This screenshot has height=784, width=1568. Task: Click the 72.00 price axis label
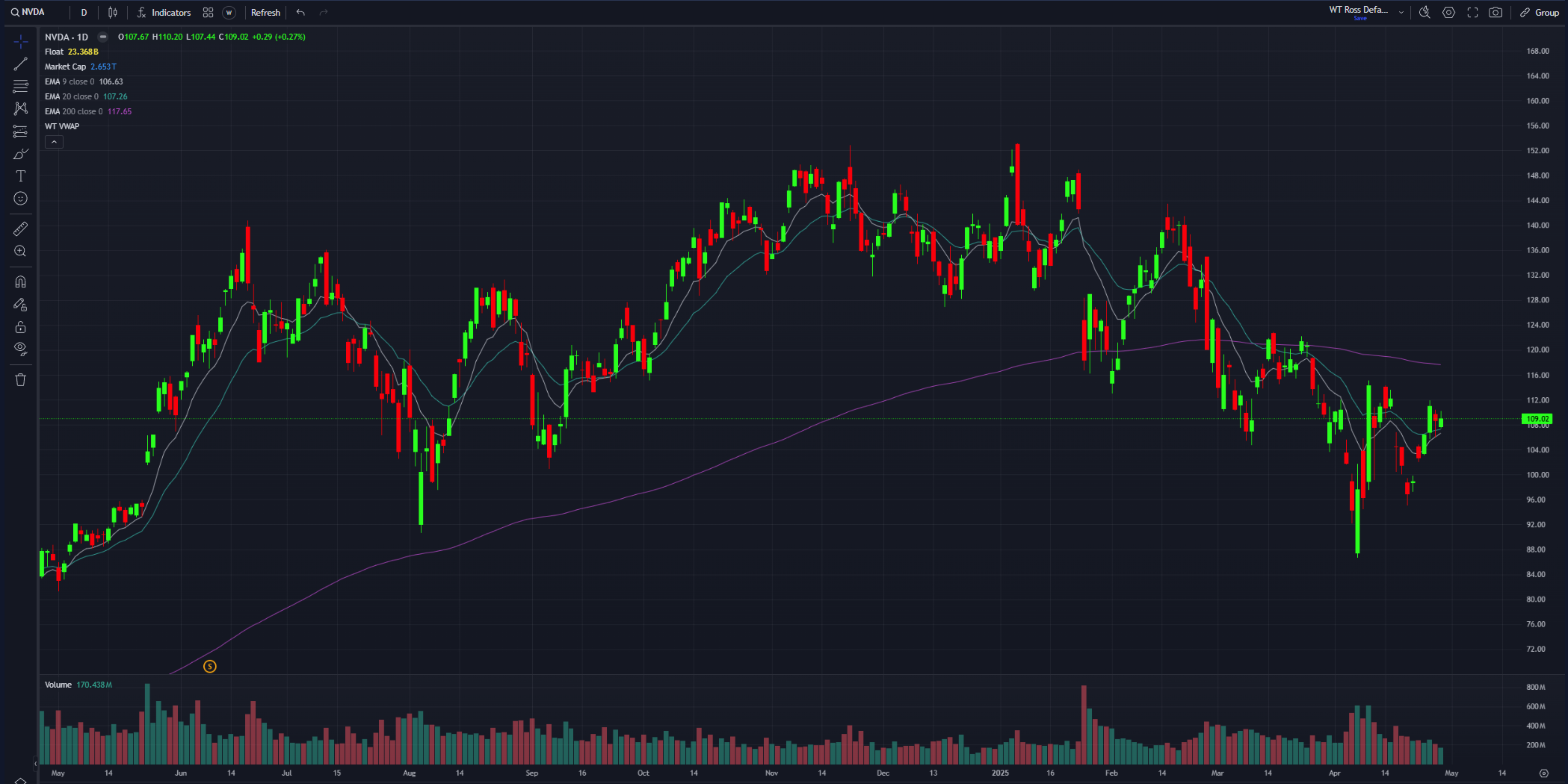coord(1536,649)
